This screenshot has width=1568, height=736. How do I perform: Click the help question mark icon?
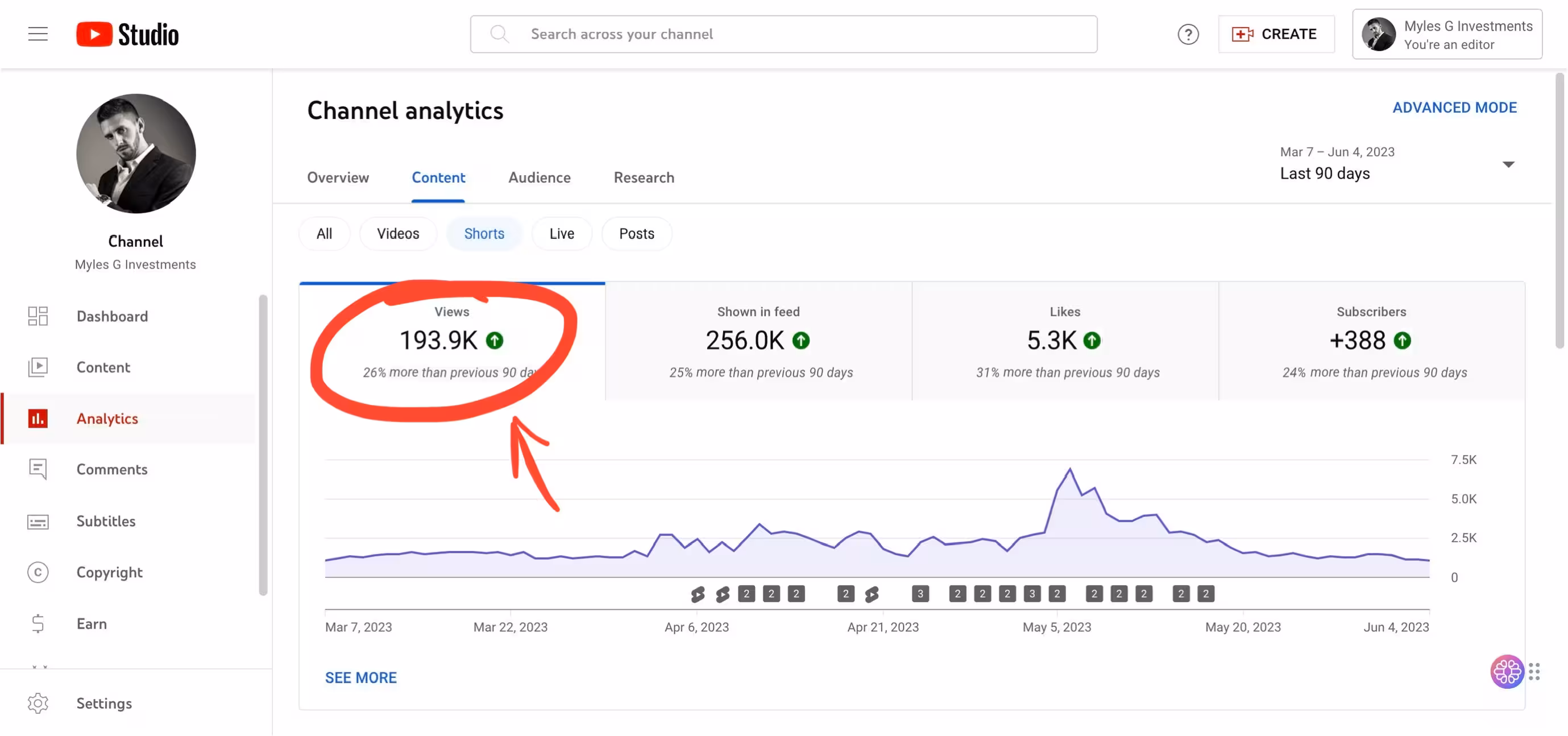(1188, 34)
